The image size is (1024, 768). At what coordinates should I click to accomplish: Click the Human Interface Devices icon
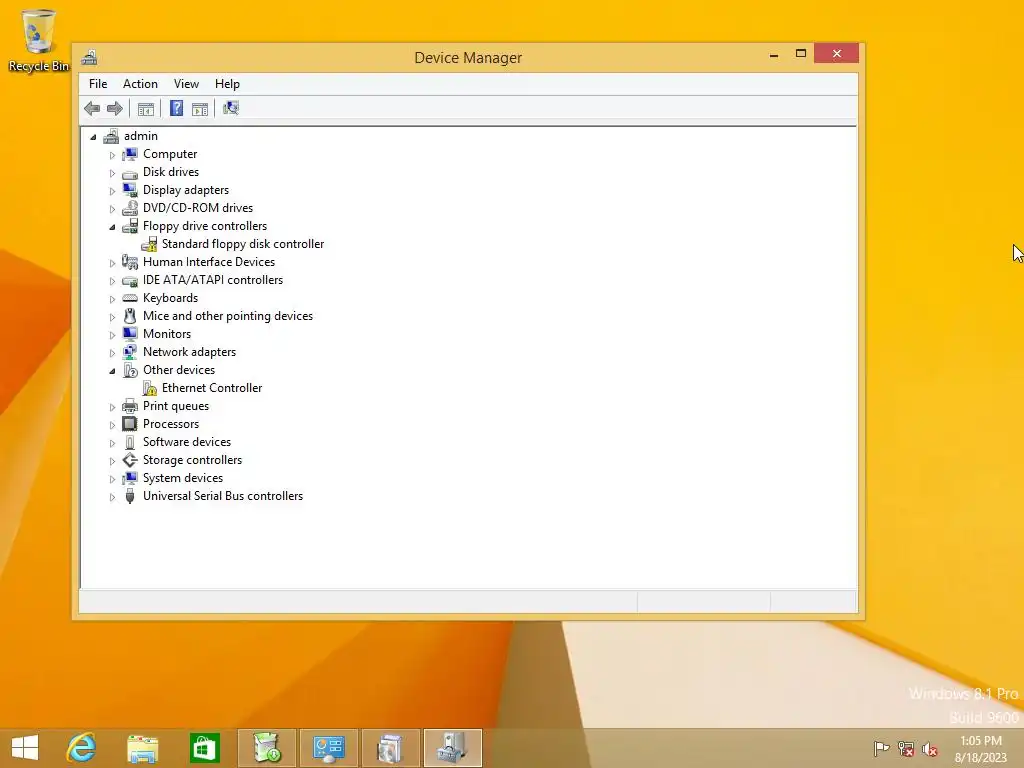click(x=130, y=262)
